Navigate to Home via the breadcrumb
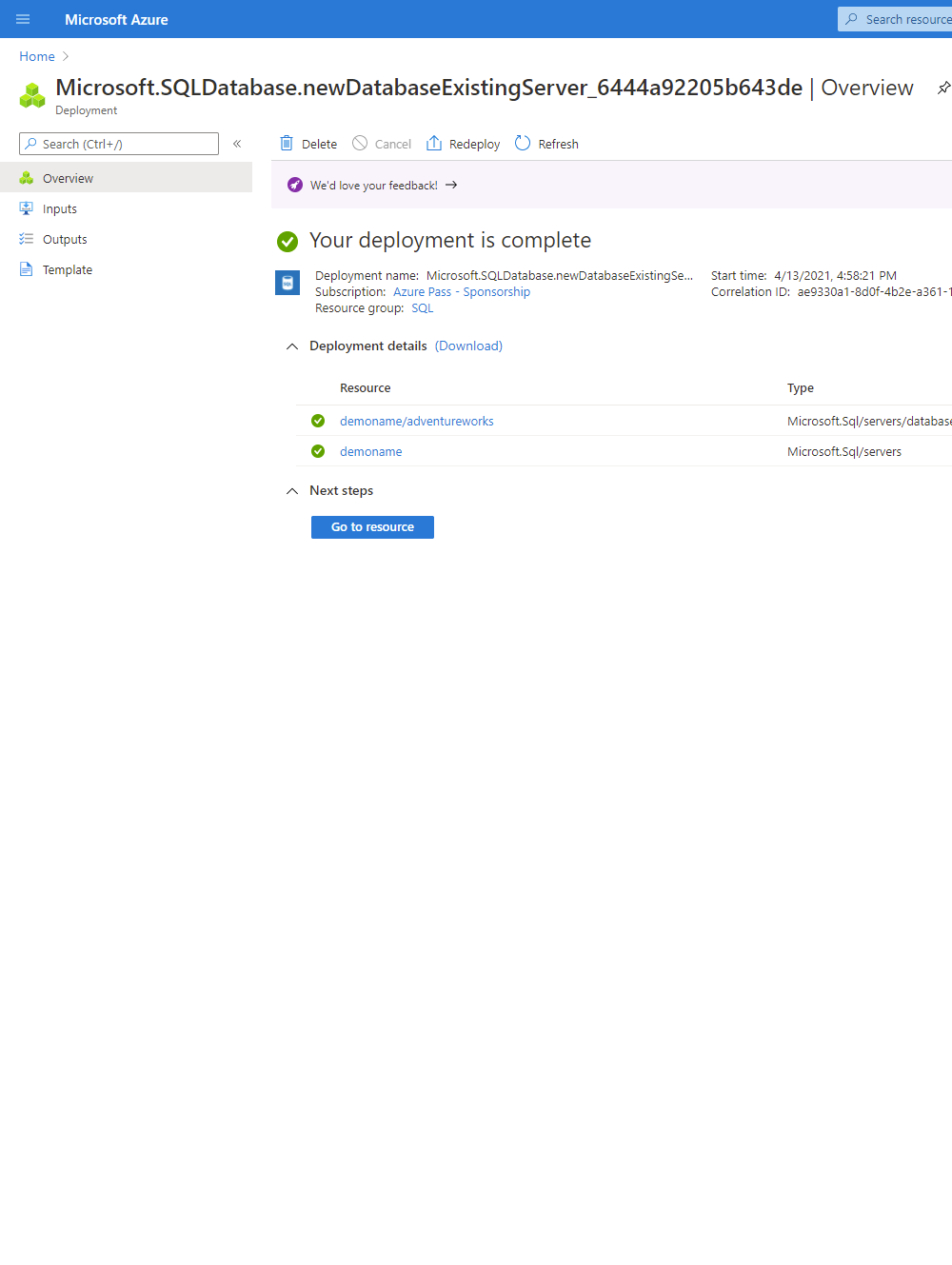The height and width of the screenshot is (1265, 952). 36,55
